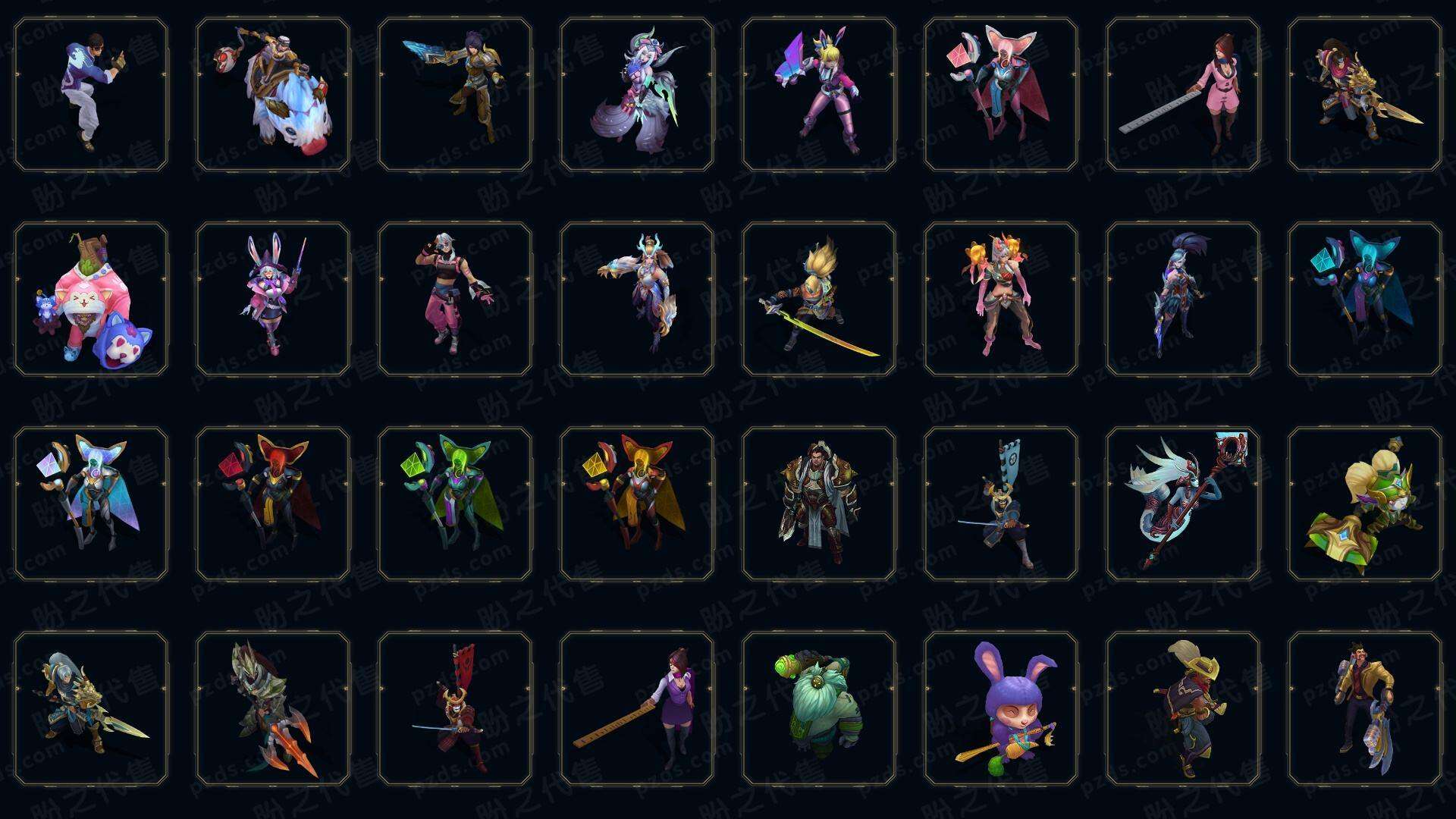Click the blue mermaid with ornate staff
Screen dimensions: 1456x819
point(1183,504)
